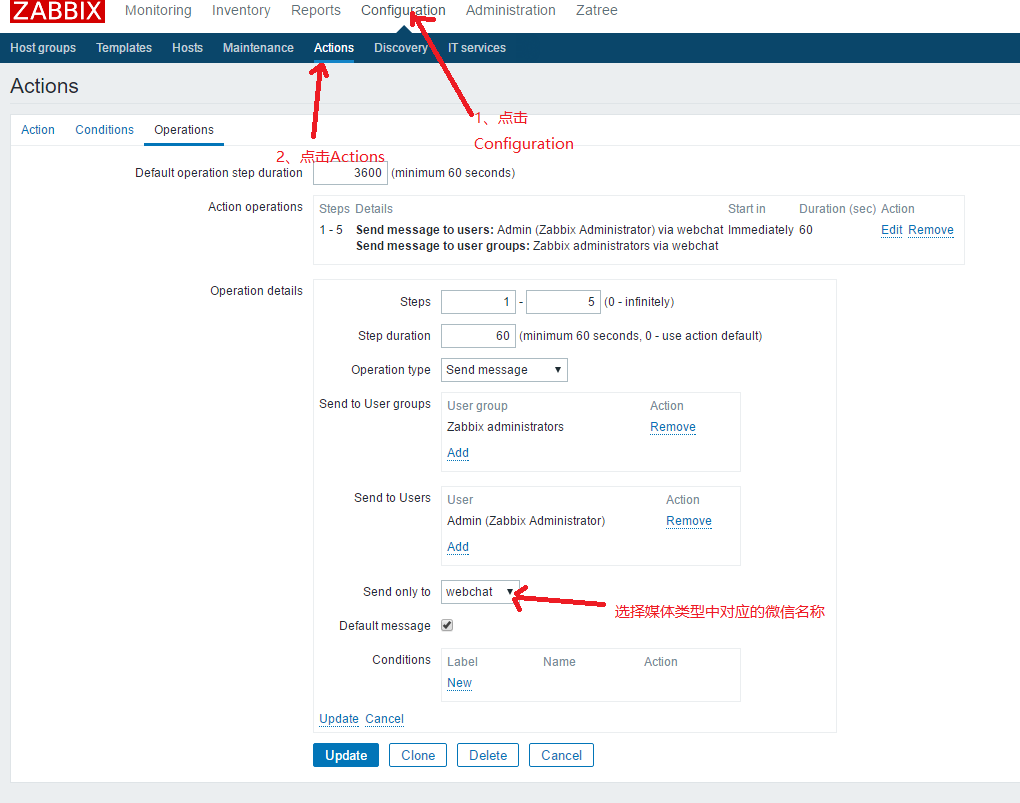Add a user group recipient
1020x803 pixels.
458,453
